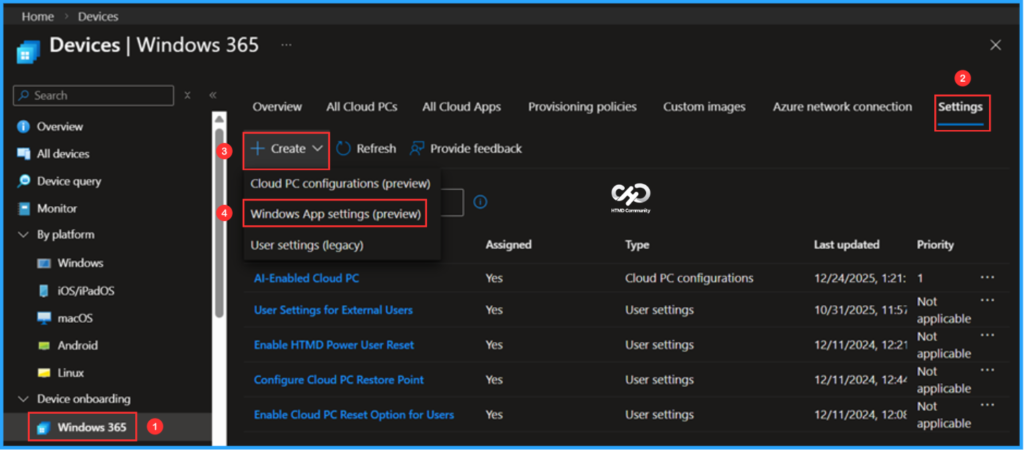Open more options for Configure Cloud PC Restore Point
Screen dimensions: 1024x450
pos(987,370)
